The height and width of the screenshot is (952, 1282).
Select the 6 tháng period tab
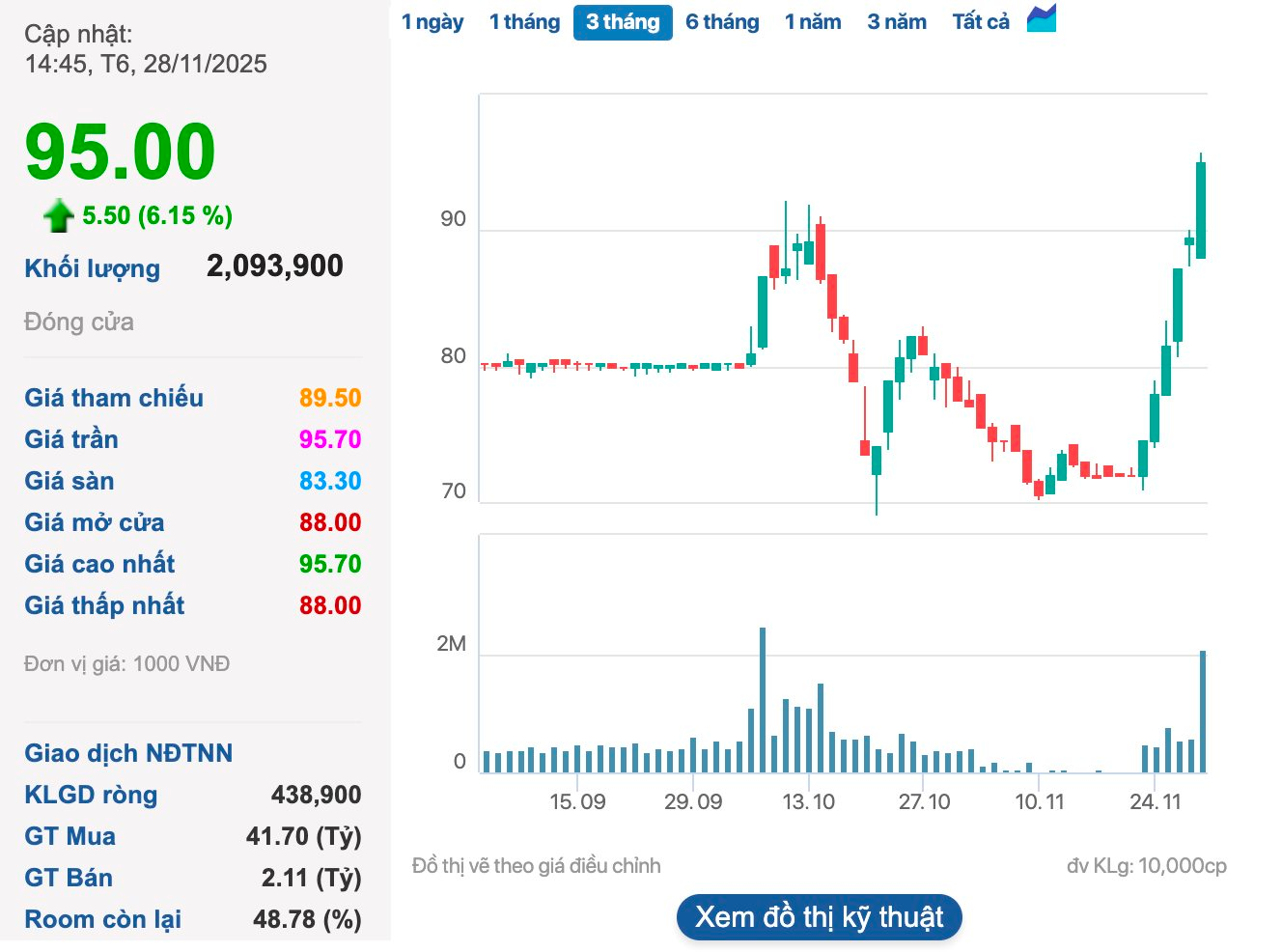722,21
